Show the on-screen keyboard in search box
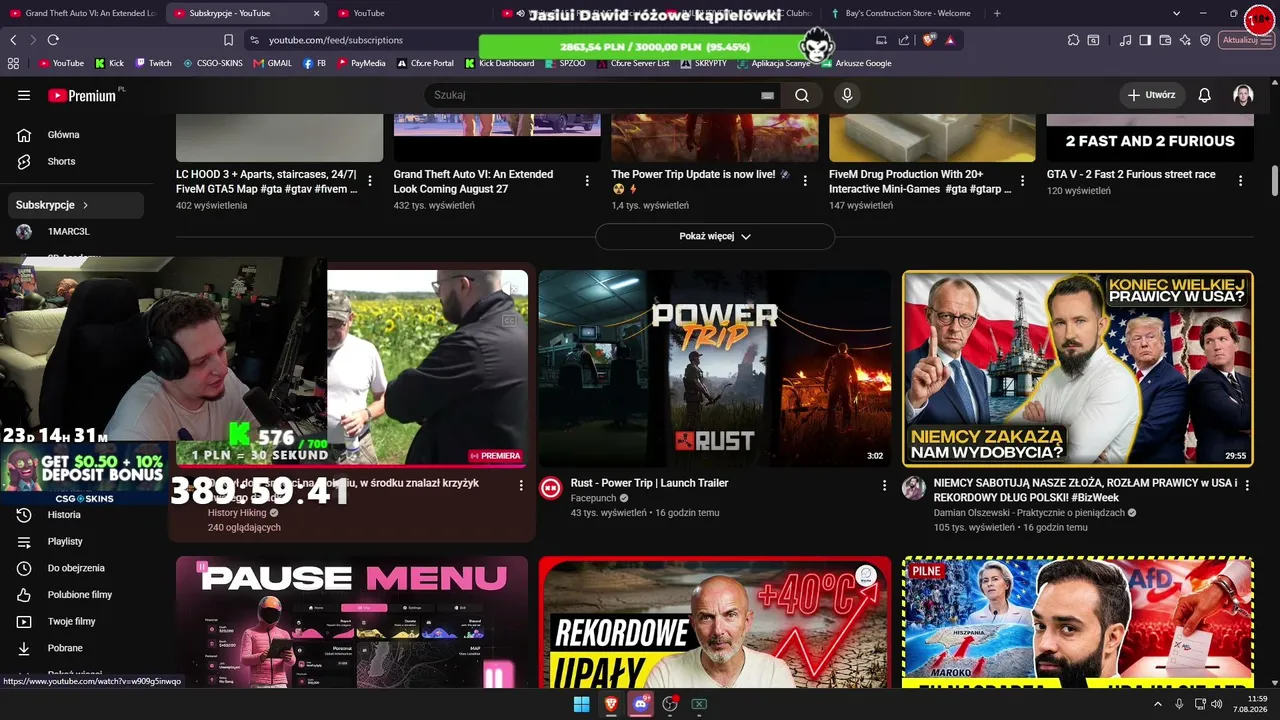 point(767,95)
